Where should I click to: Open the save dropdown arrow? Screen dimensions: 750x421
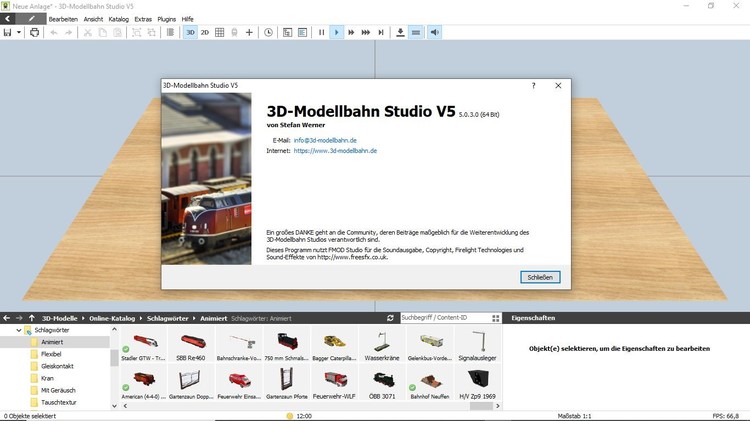tap(18, 33)
